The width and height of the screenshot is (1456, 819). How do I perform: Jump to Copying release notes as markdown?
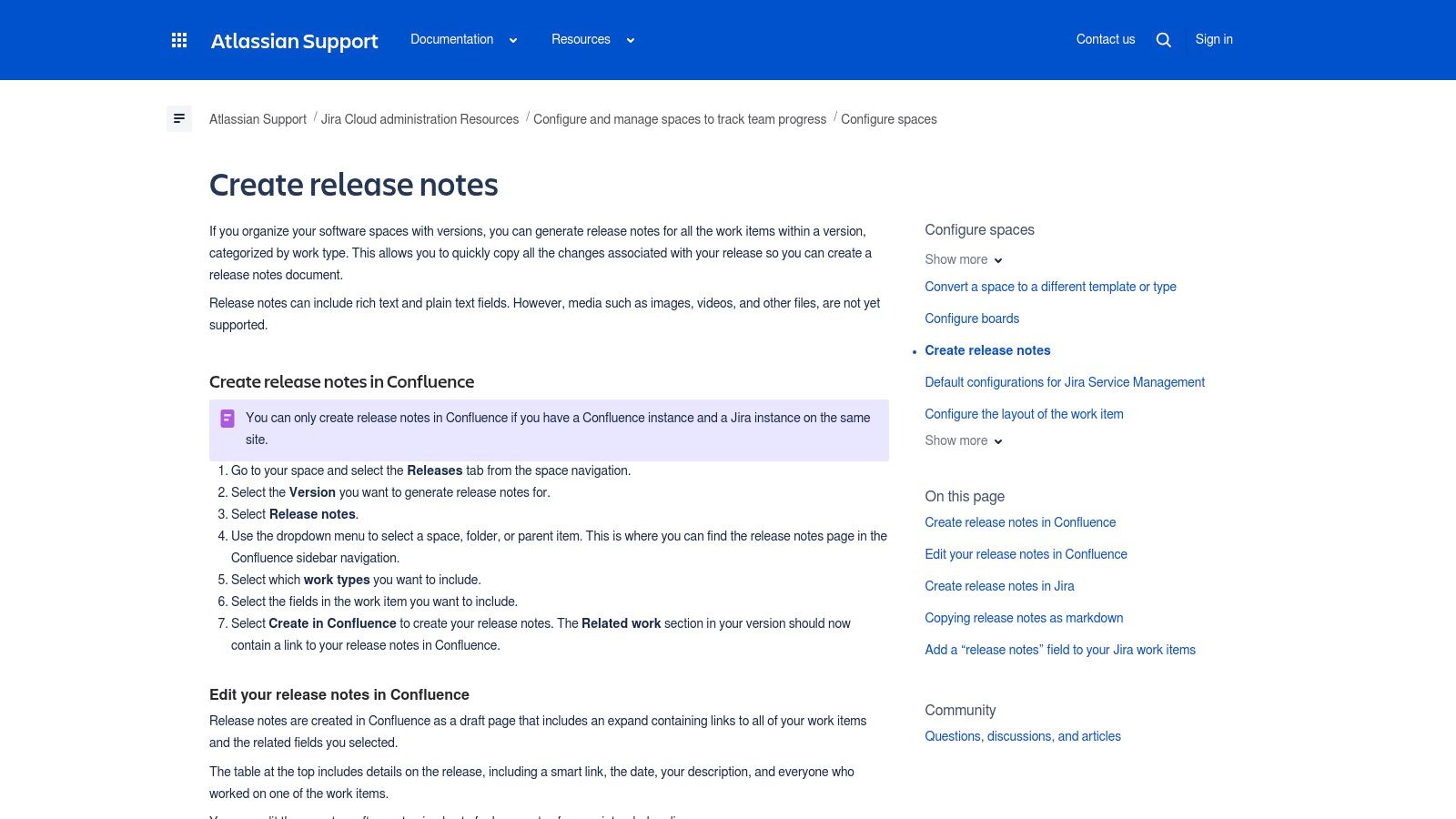click(1024, 618)
